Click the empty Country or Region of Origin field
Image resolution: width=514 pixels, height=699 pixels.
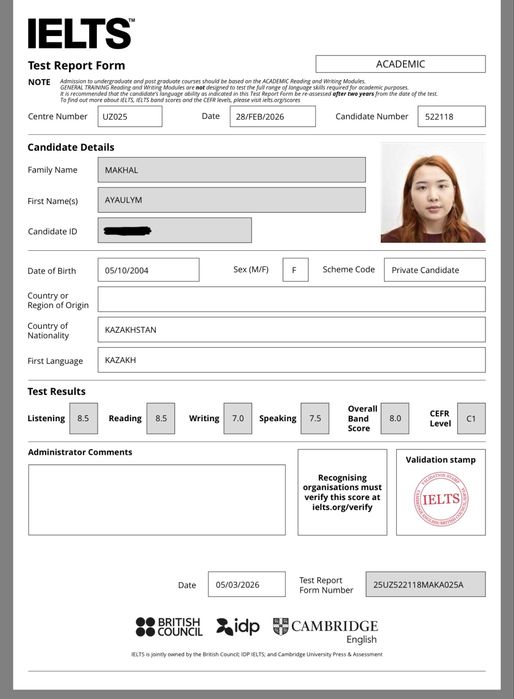pos(292,299)
